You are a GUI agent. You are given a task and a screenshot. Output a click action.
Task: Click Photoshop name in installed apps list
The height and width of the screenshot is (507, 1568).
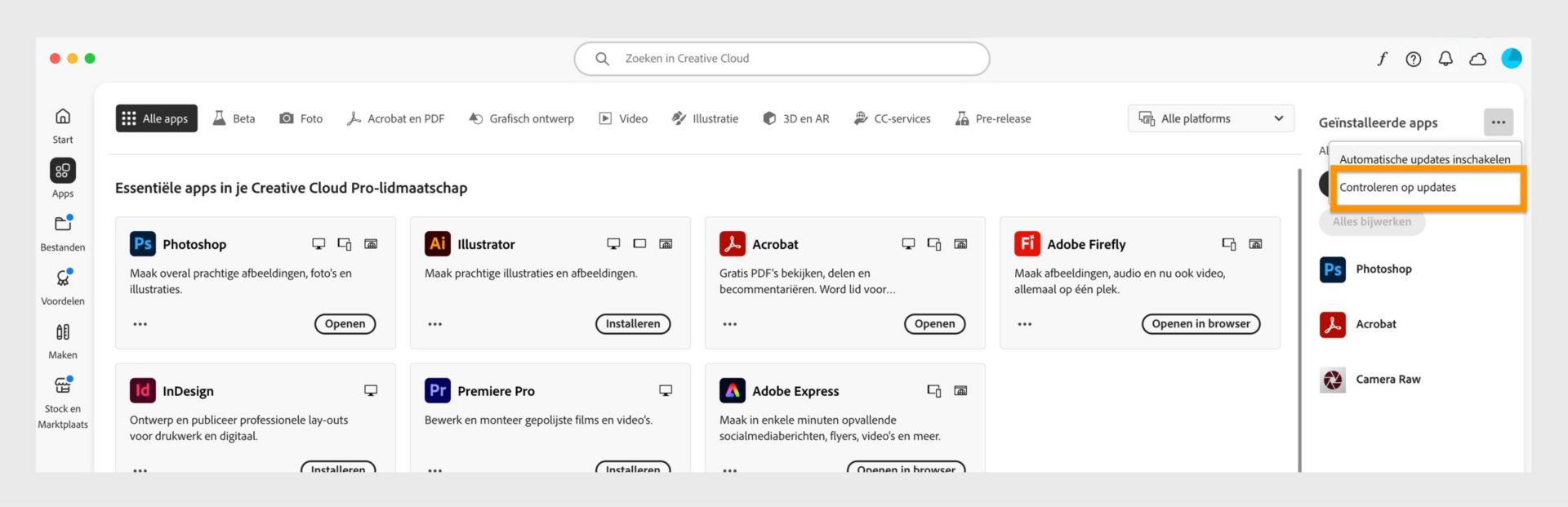pos(1384,269)
